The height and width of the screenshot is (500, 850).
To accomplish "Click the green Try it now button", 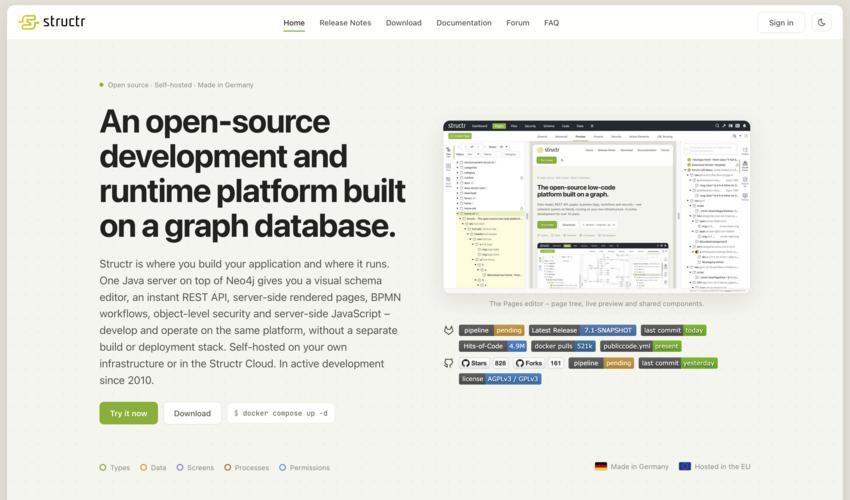I will tap(128, 413).
